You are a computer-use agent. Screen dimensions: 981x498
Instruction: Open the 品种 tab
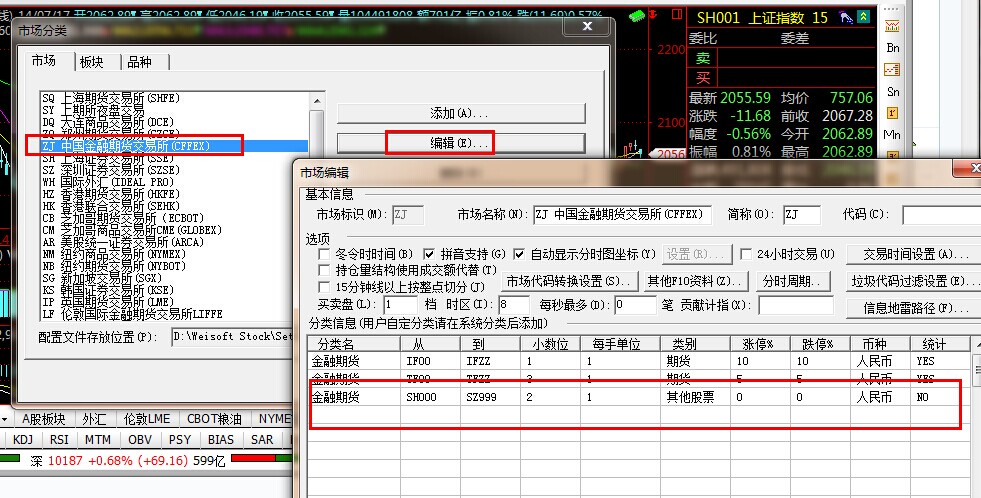138,62
